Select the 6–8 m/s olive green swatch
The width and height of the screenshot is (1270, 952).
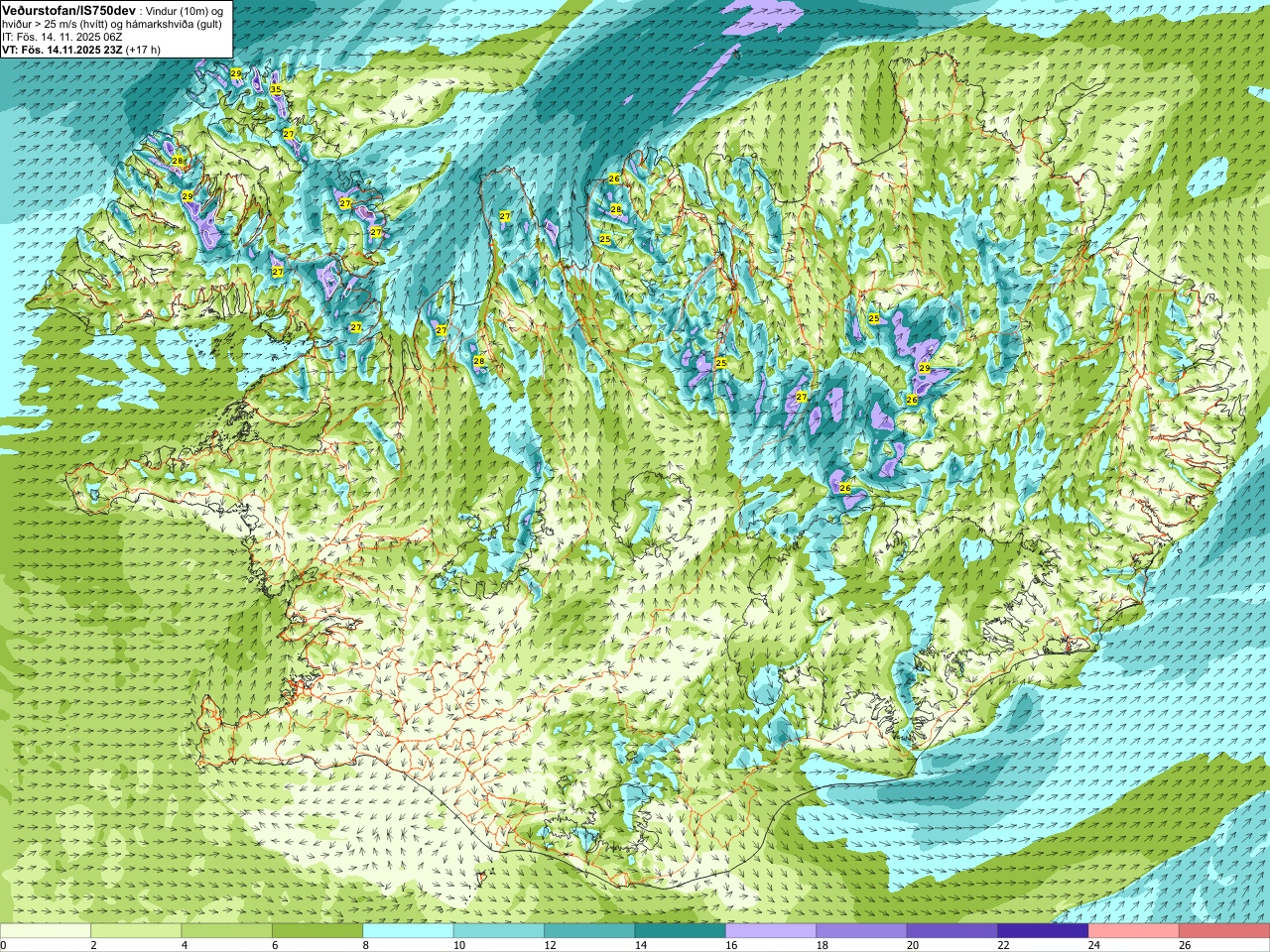[317, 931]
